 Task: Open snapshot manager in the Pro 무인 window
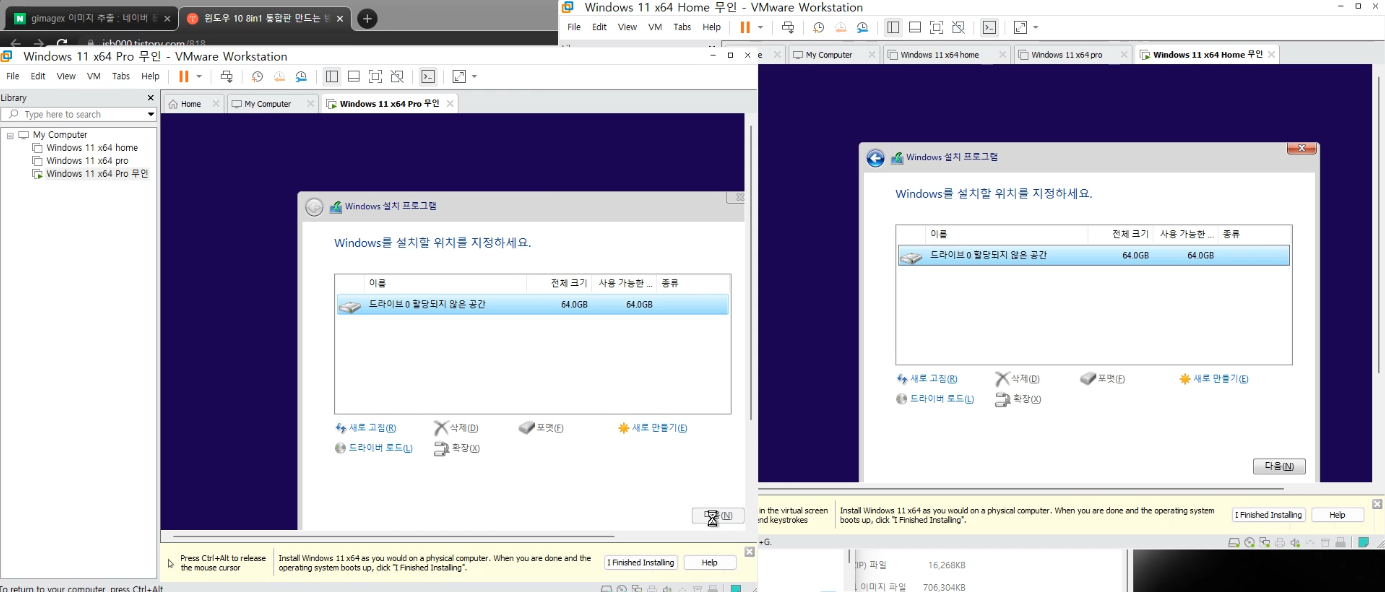(301, 76)
